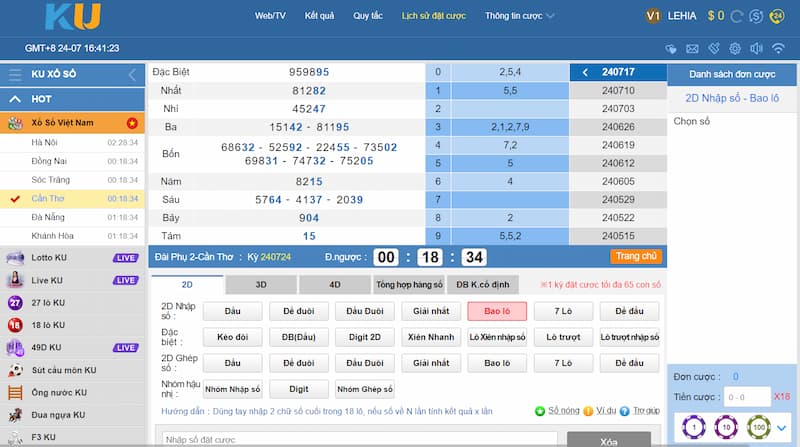Open the 27 lô KU ball icon
The image size is (800, 447).
coord(15,303)
